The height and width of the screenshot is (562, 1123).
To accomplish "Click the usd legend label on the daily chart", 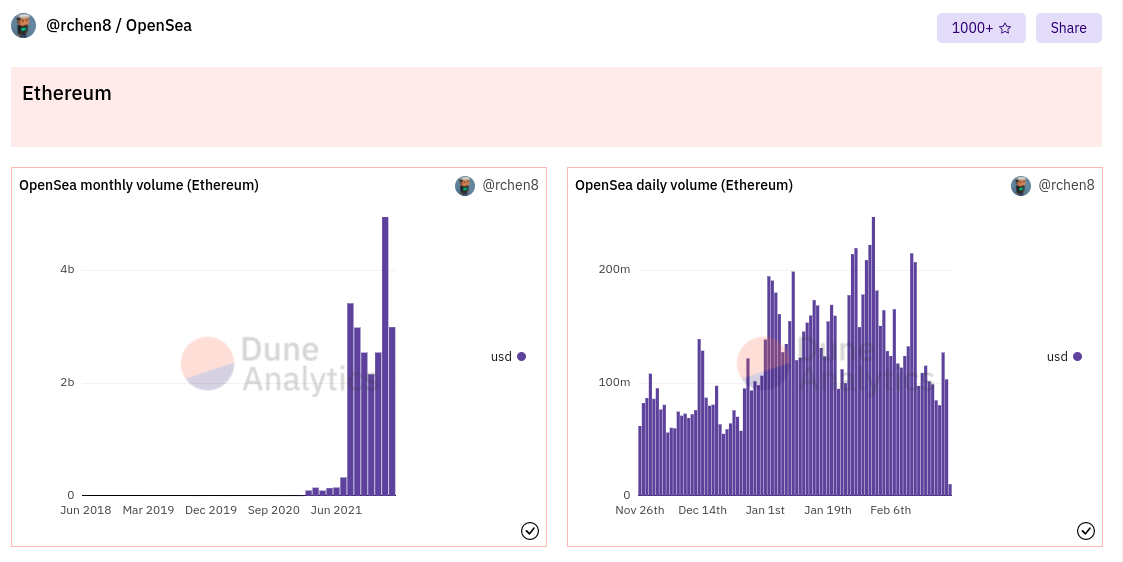I will pyautogui.click(x=1057, y=357).
